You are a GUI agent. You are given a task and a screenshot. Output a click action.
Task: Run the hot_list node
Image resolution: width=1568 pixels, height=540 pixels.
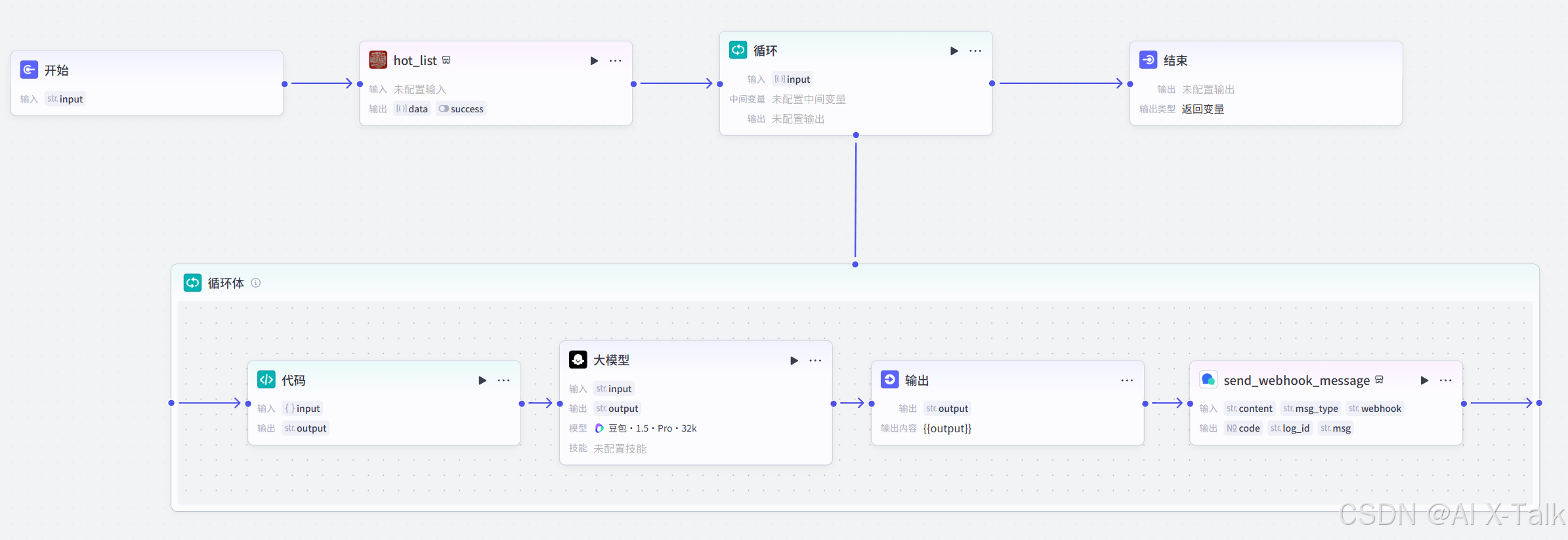coord(594,60)
